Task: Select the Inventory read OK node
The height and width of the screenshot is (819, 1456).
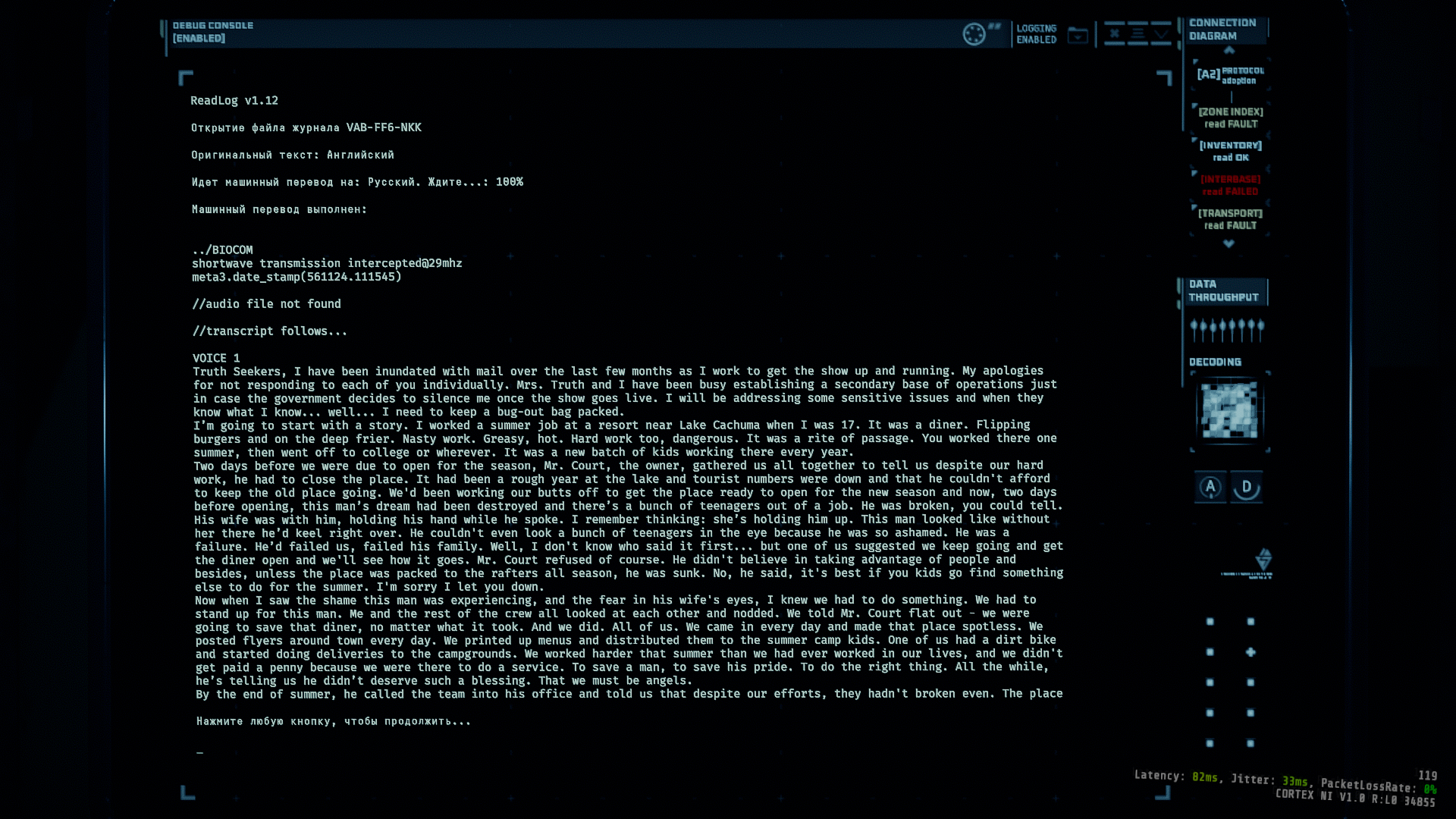Action: point(1231,151)
